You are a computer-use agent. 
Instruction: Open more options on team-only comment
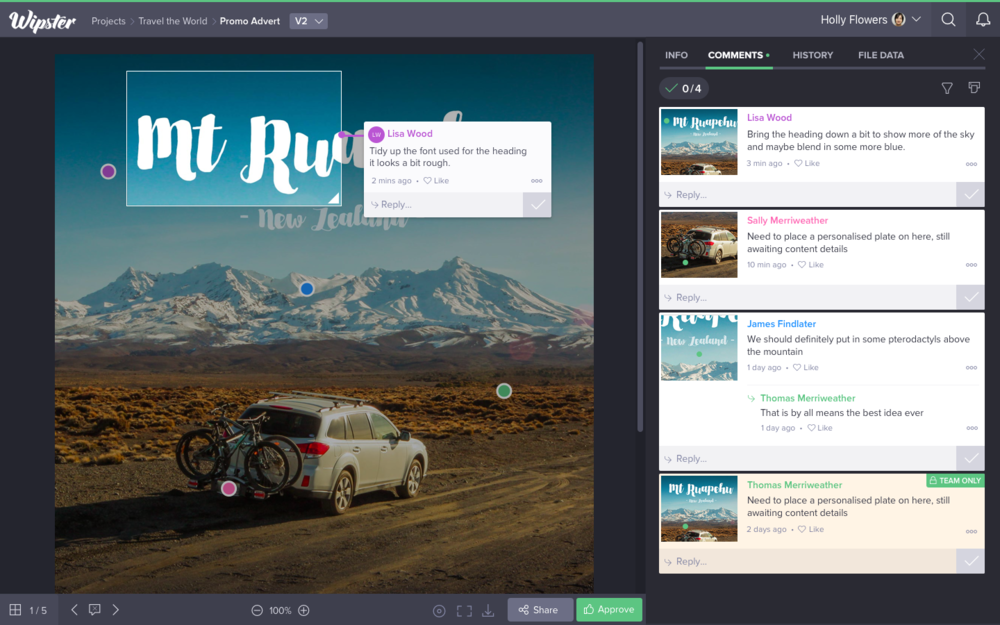tap(971, 531)
